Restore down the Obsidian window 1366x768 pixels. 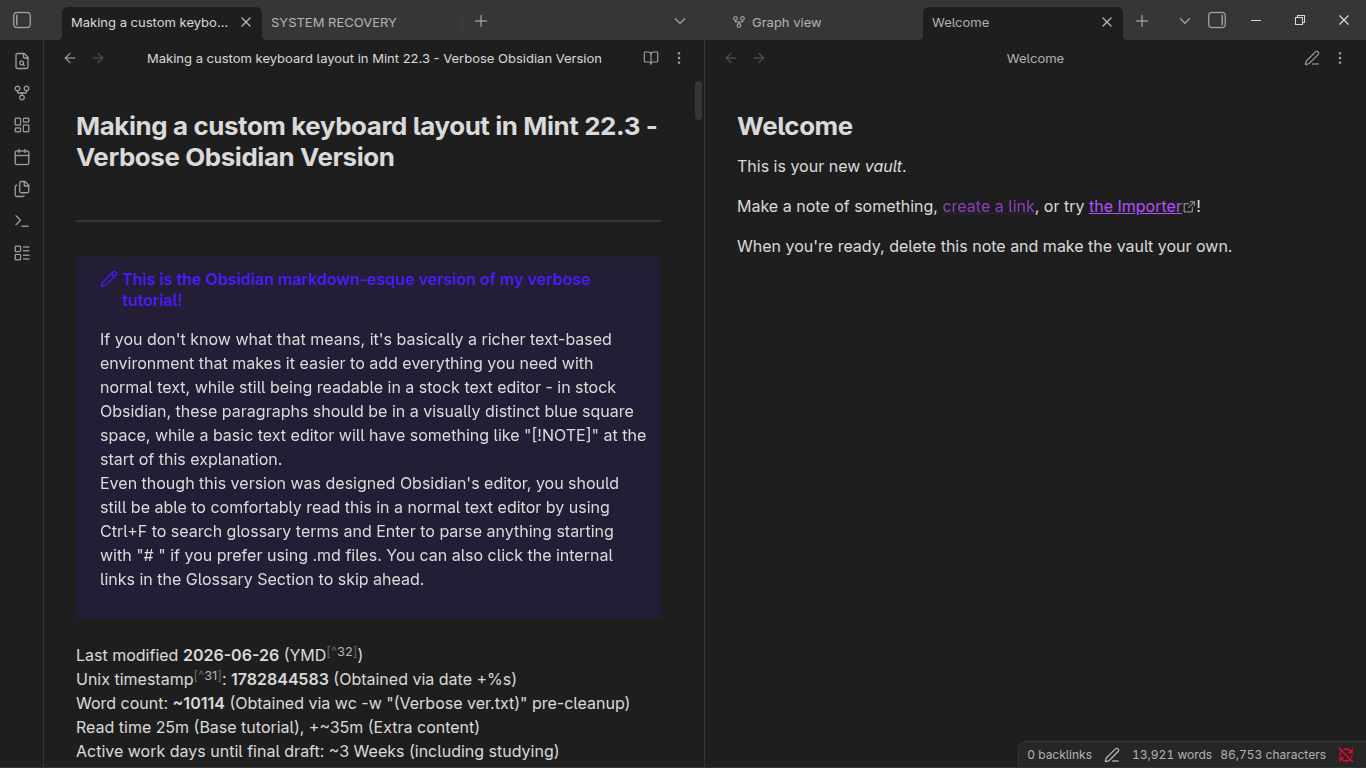tap(1299, 21)
